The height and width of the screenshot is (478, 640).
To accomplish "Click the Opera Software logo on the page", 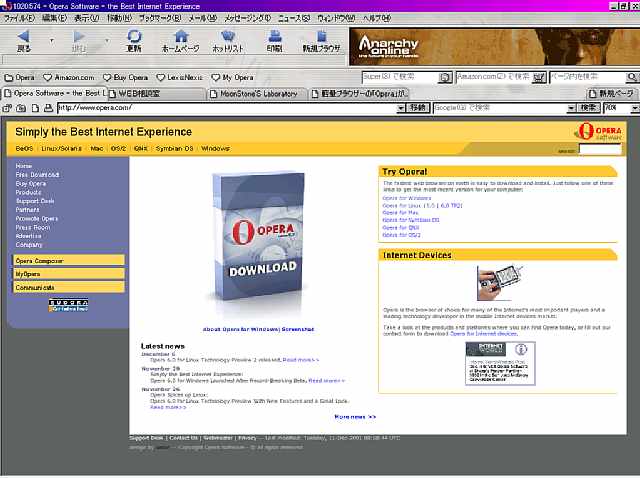I will point(598,132).
